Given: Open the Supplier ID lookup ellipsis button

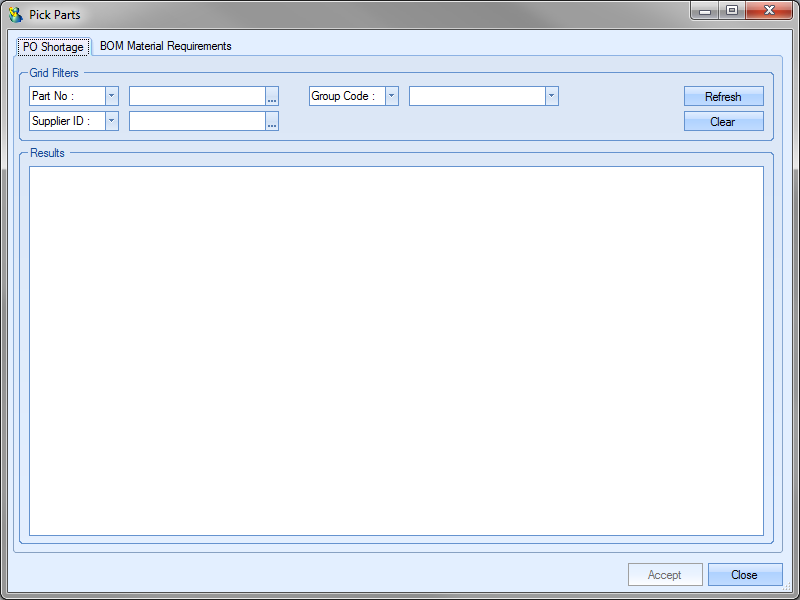Looking at the screenshot, I should pos(272,121).
